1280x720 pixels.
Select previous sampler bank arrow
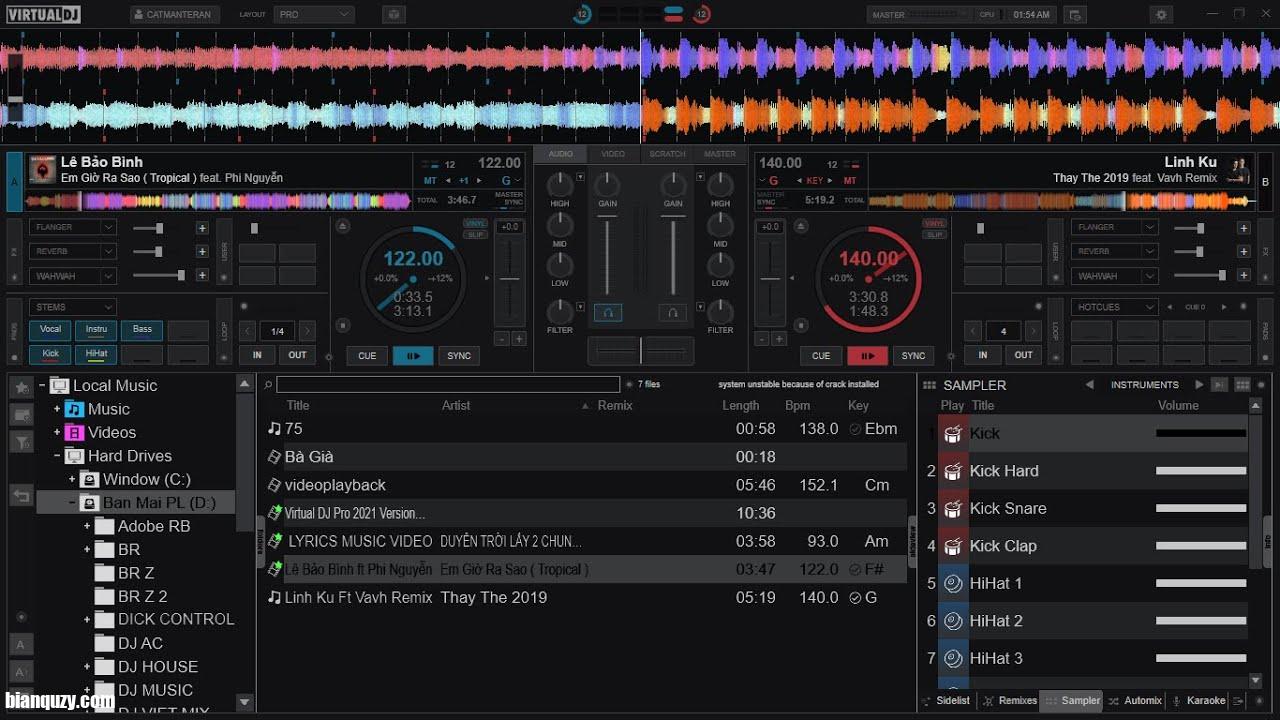pos(1089,385)
